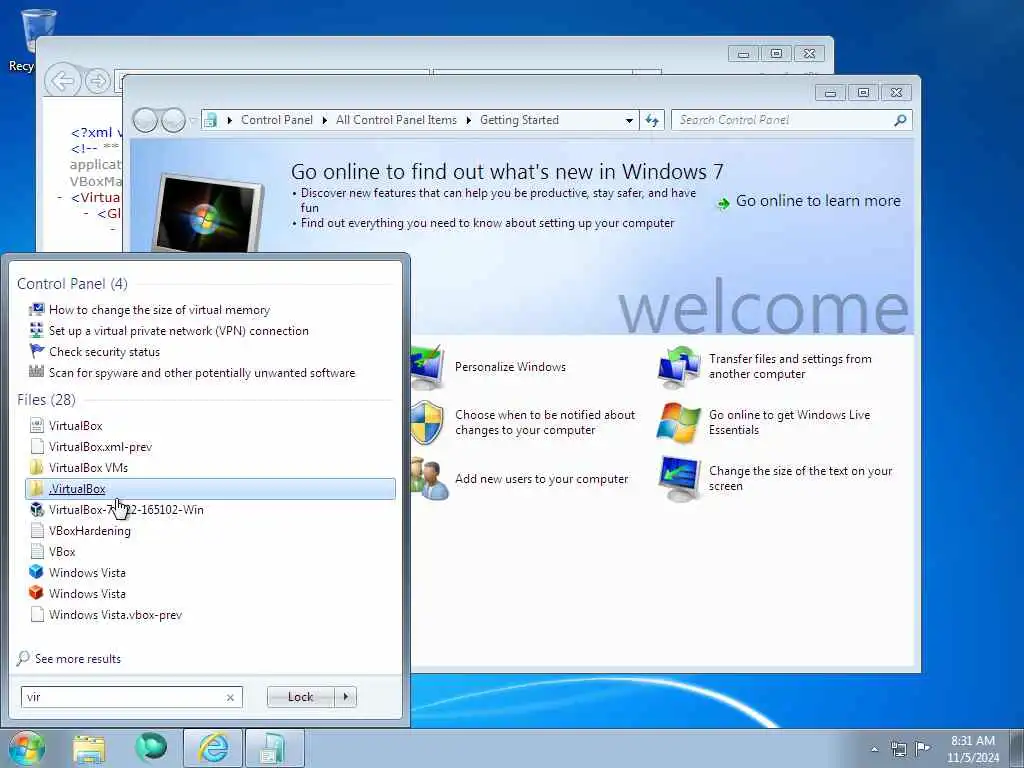Select the Control Panel breadcrumb
Screen dimensions: 1024x768
point(277,120)
